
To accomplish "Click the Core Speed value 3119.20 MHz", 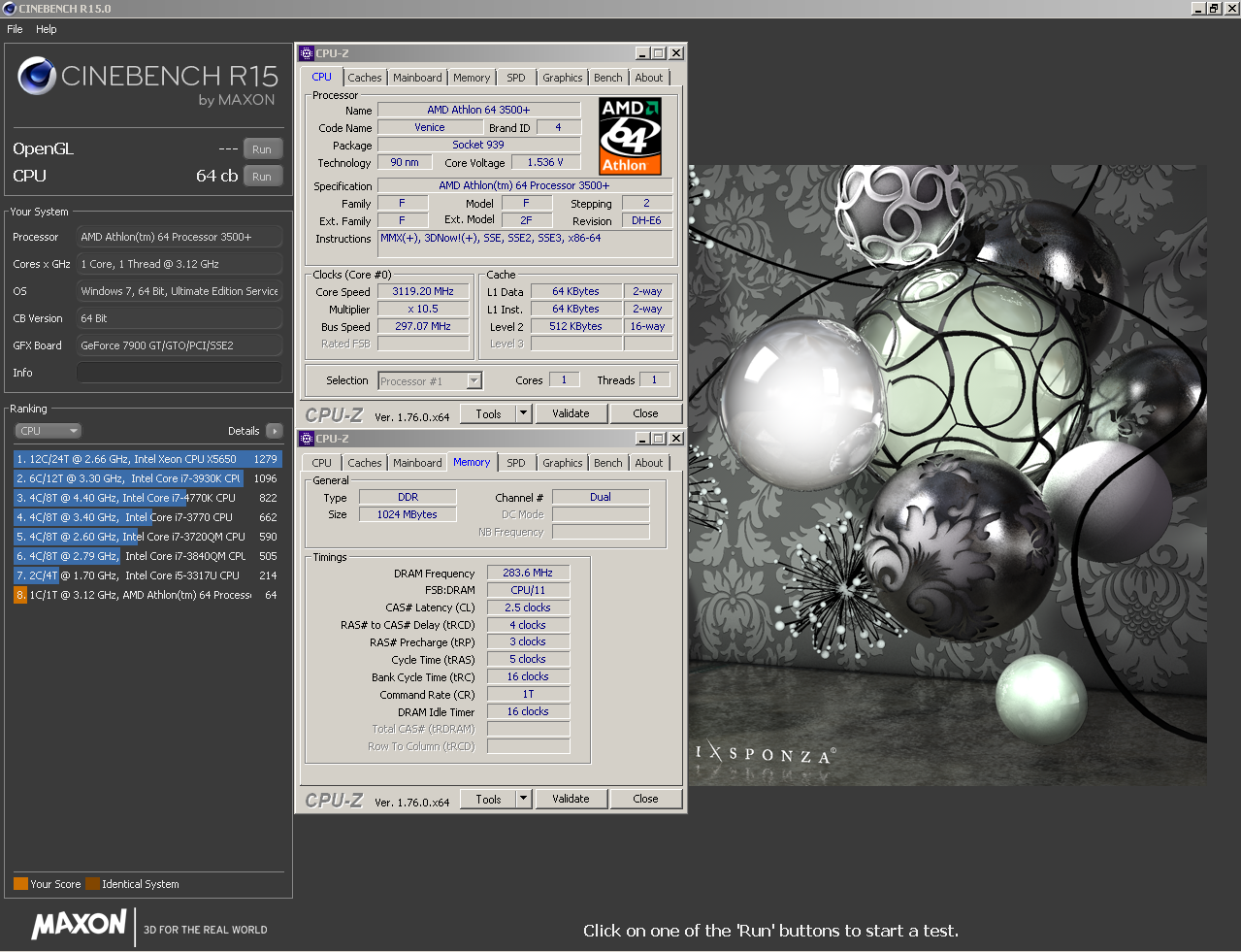I will tap(423, 291).
